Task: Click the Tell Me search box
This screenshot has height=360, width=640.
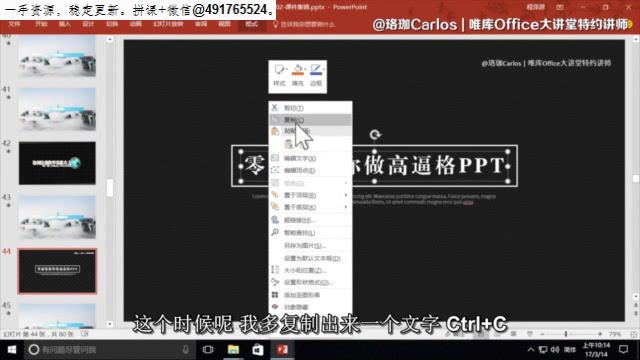Action: 304,24
